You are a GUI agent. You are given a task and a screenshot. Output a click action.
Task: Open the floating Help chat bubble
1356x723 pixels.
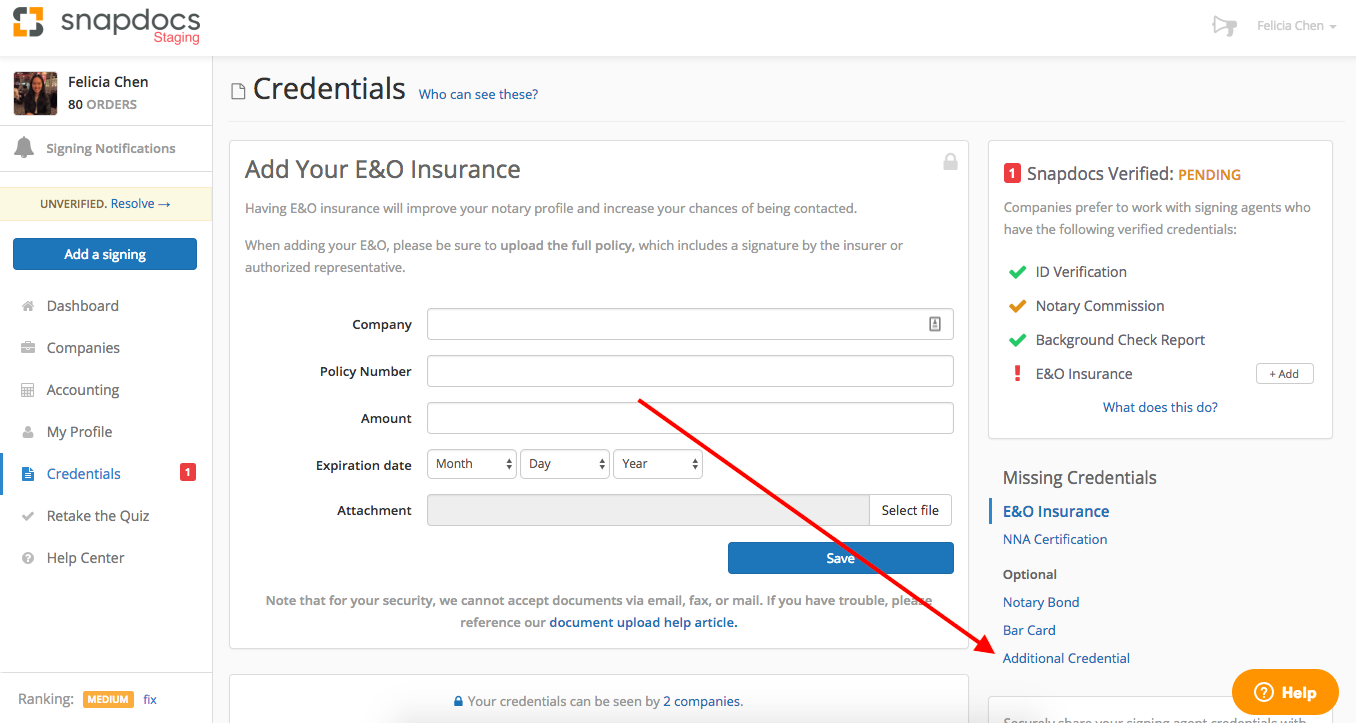pyautogui.click(x=1285, y=692)
